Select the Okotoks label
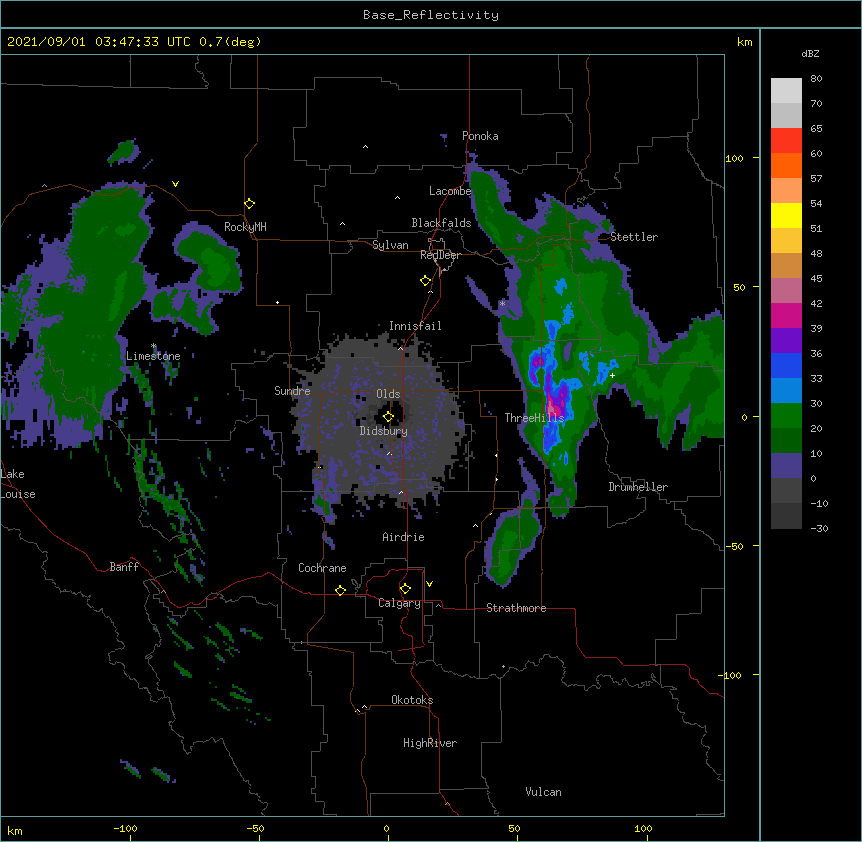The image size is (862, 842). point(412,700)
